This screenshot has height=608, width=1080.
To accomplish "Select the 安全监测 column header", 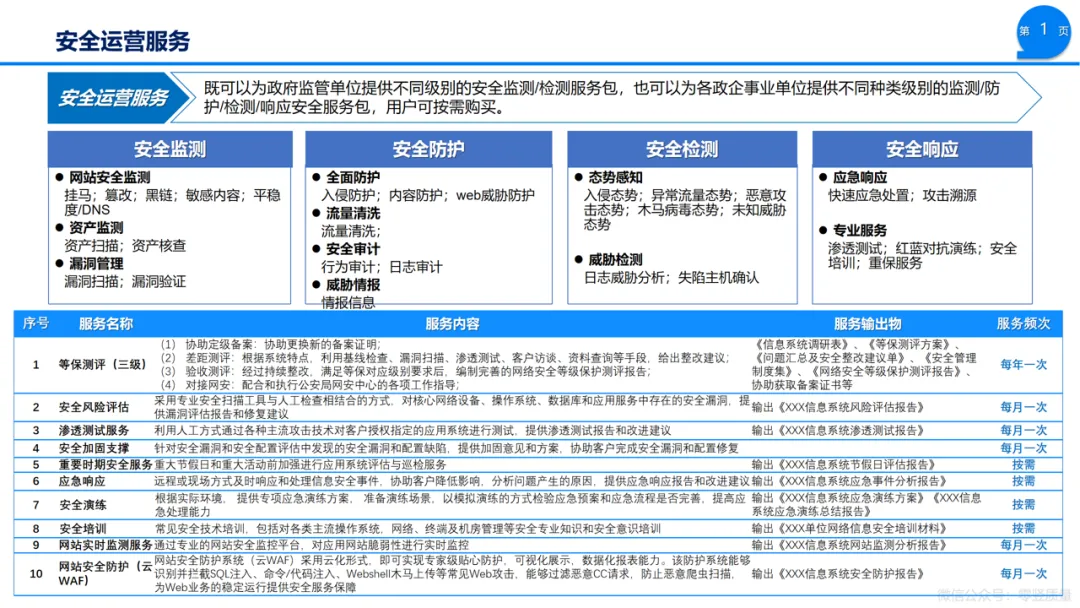I will (x=169, y=149).
